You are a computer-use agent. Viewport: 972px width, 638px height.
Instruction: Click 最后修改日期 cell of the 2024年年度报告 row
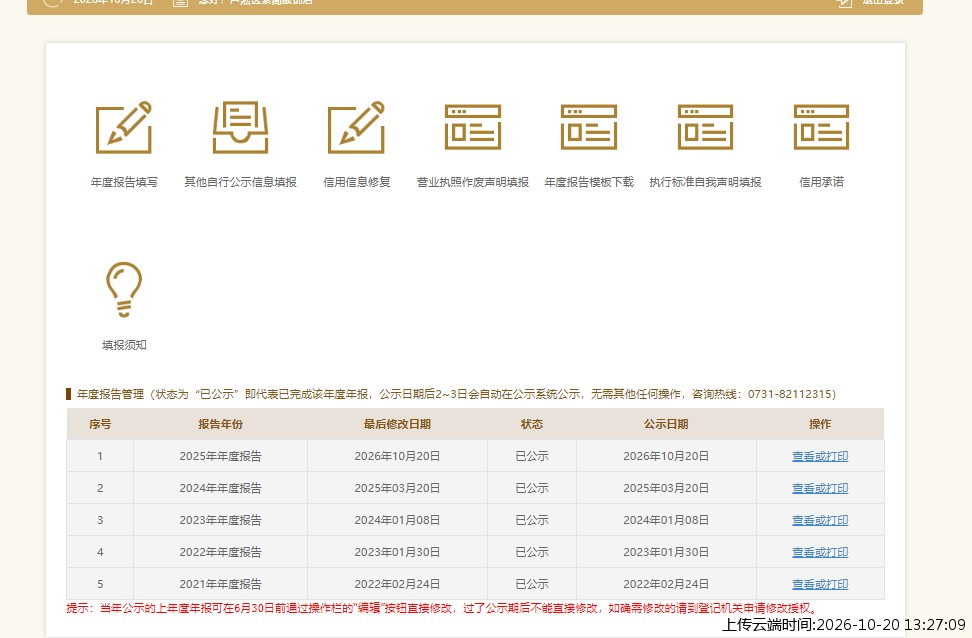pyautogui.click(x=397, y=489)
